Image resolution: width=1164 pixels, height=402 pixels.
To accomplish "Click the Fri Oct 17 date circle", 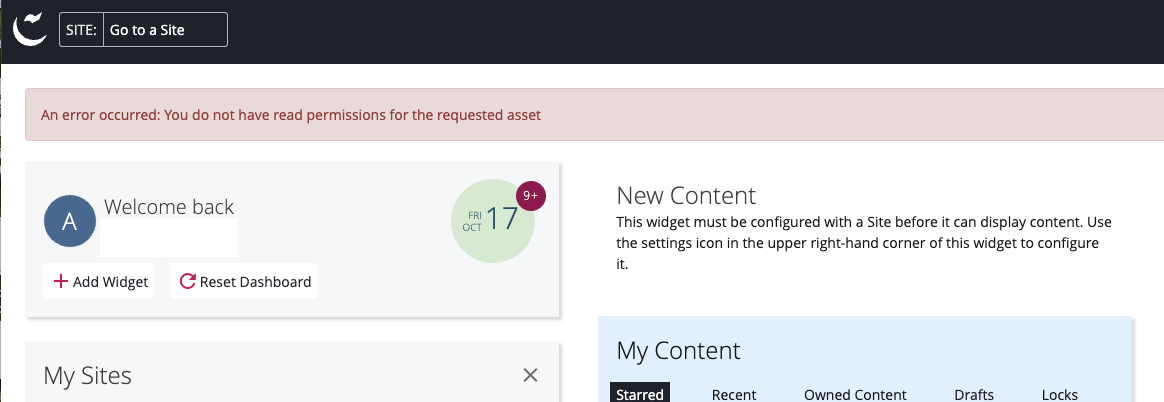I will pyautogui.click(x=490, y=222).
